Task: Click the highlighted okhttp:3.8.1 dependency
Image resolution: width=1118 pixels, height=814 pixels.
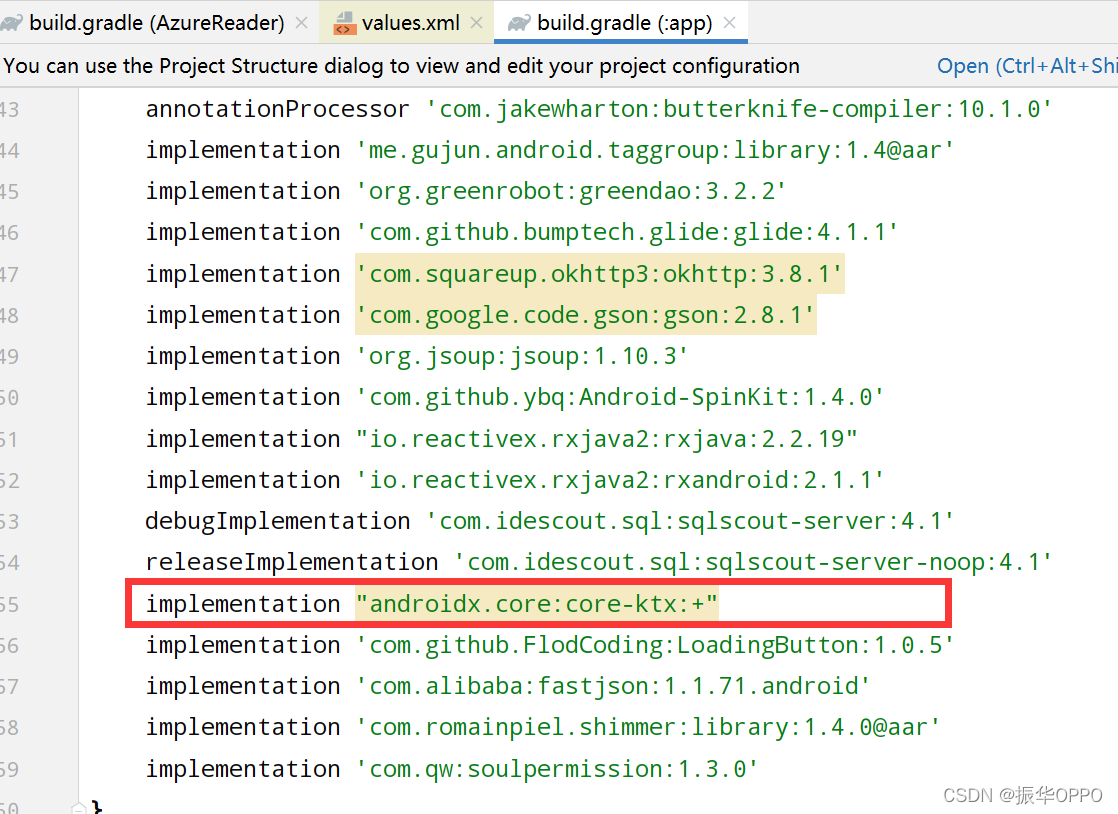Action: click(599, 274)
